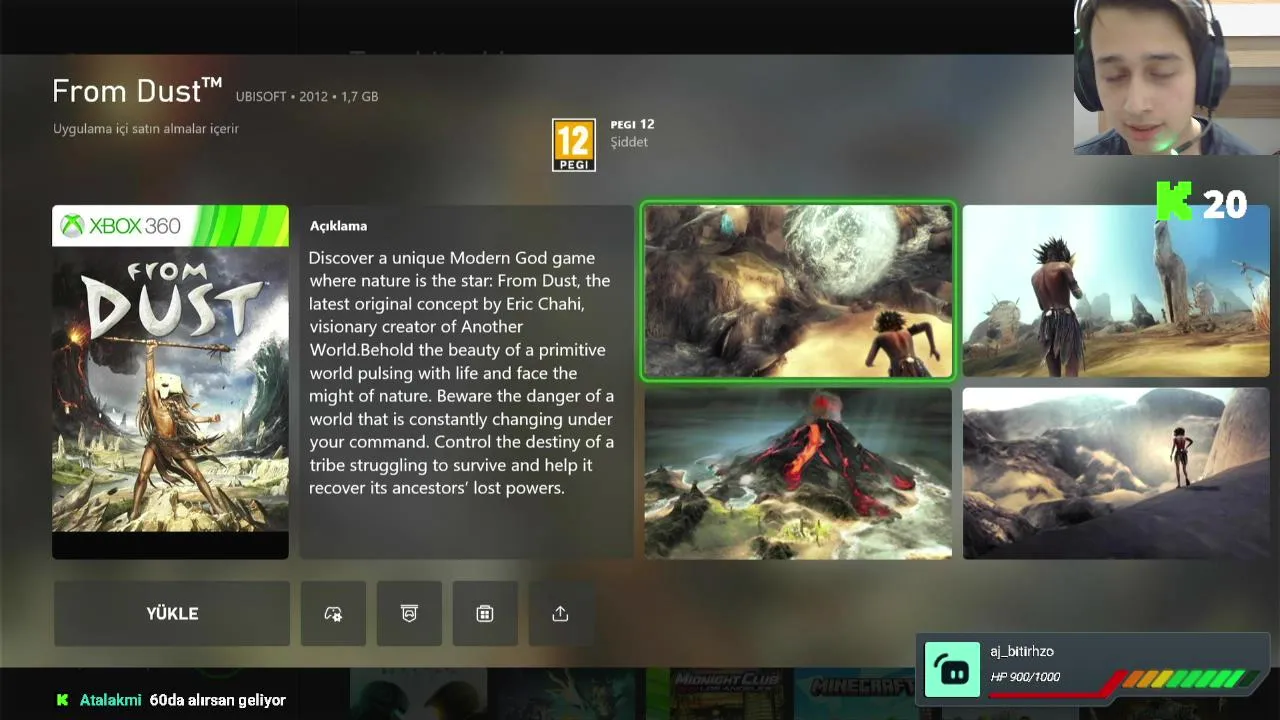1280x720 pixels.
Task: Click the aj_bitirhzo username
Action: pyautogui.click(x=1022, y=651)
